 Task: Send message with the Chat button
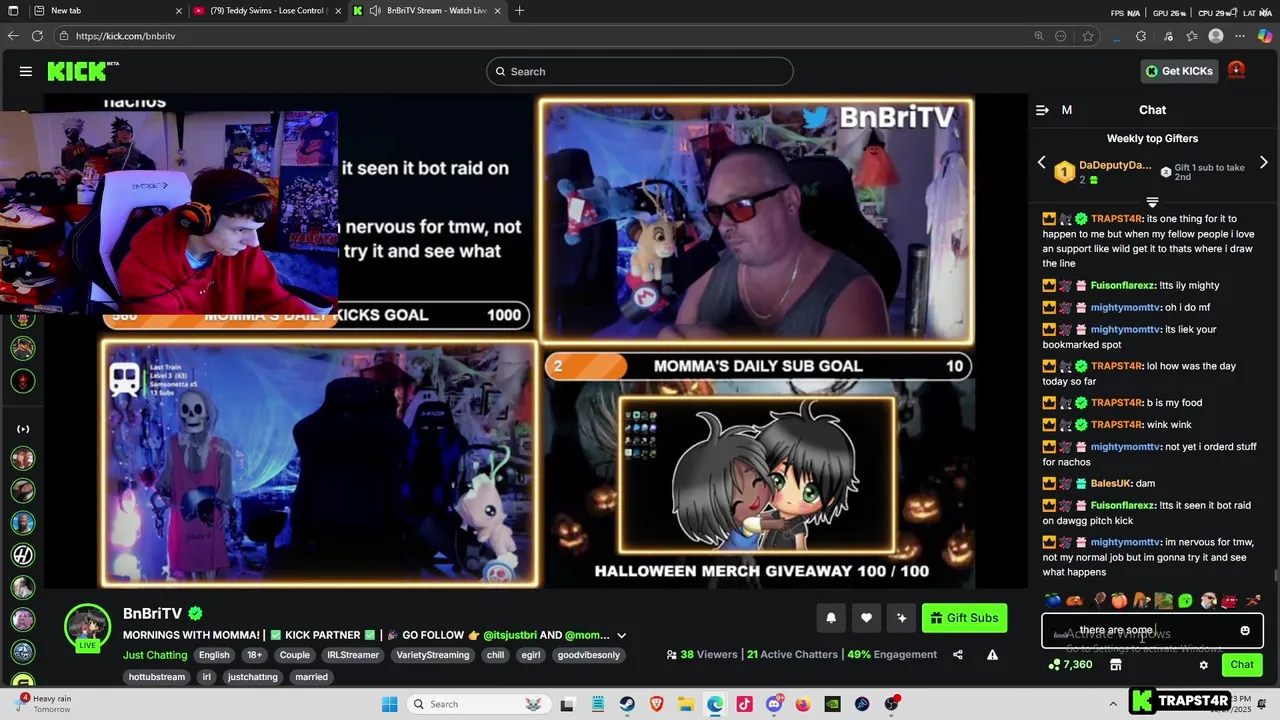[x=1242, y=664]
